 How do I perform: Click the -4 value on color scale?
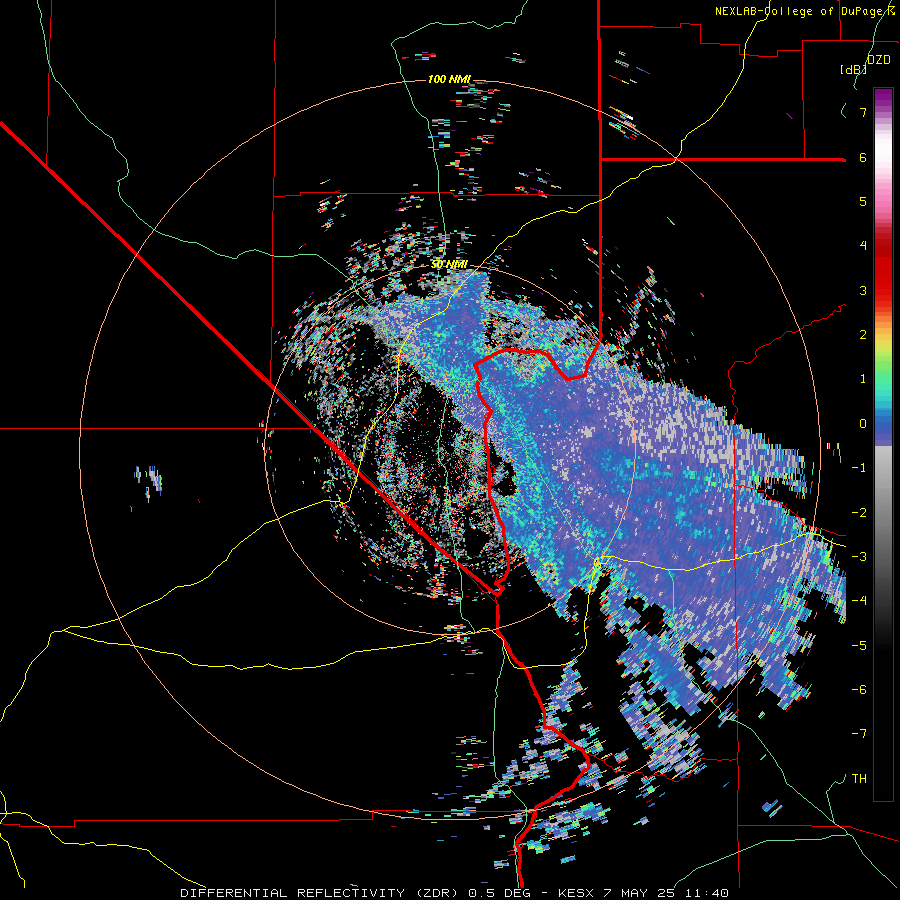coord(859,601)
